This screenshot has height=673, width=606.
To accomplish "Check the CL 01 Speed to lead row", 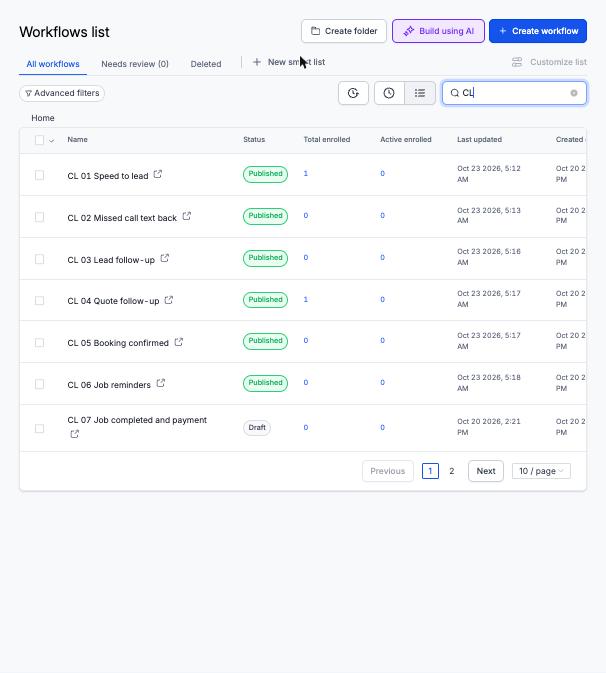I will 39,175.
